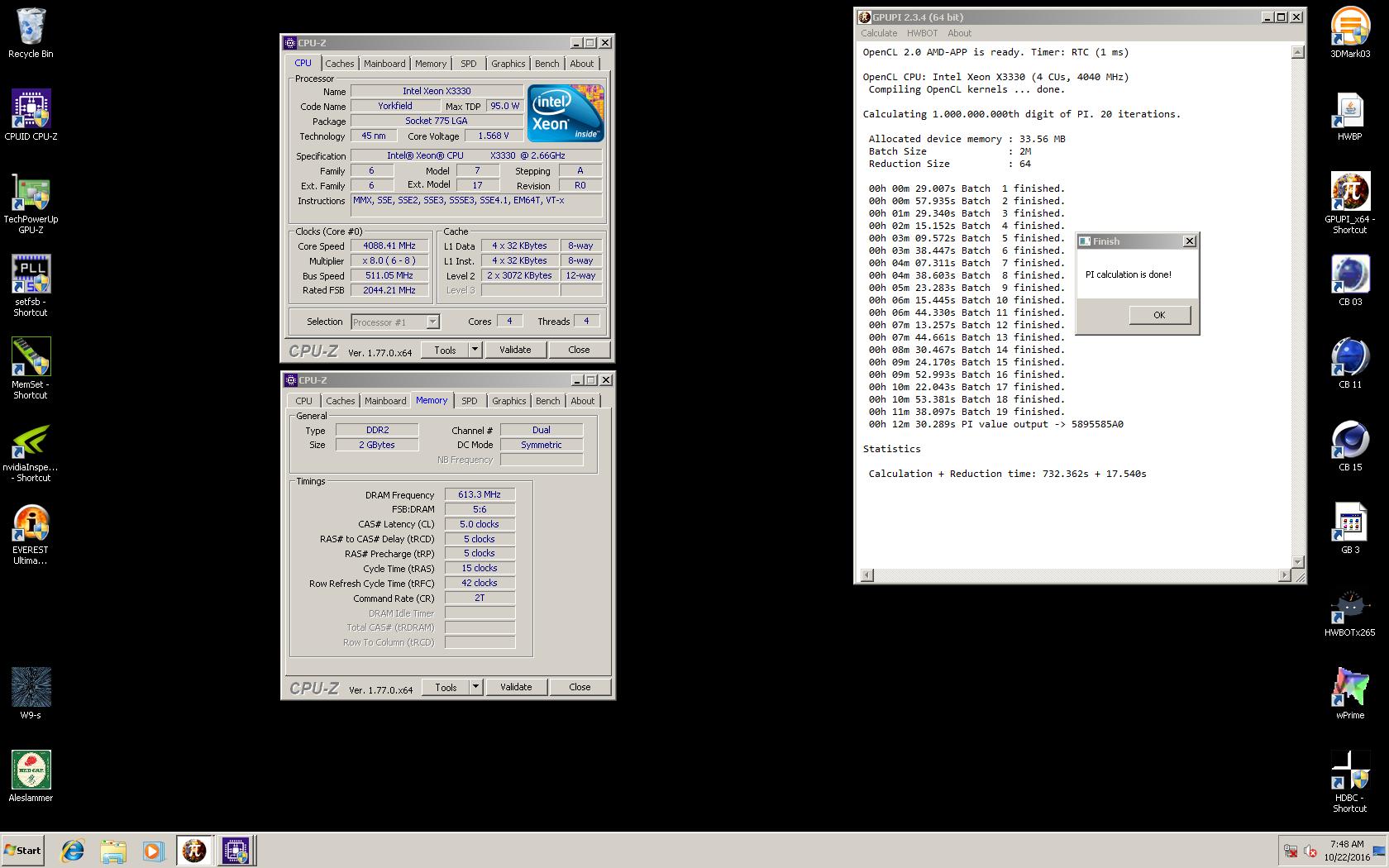Open MemSet shortcut icon

31,368
